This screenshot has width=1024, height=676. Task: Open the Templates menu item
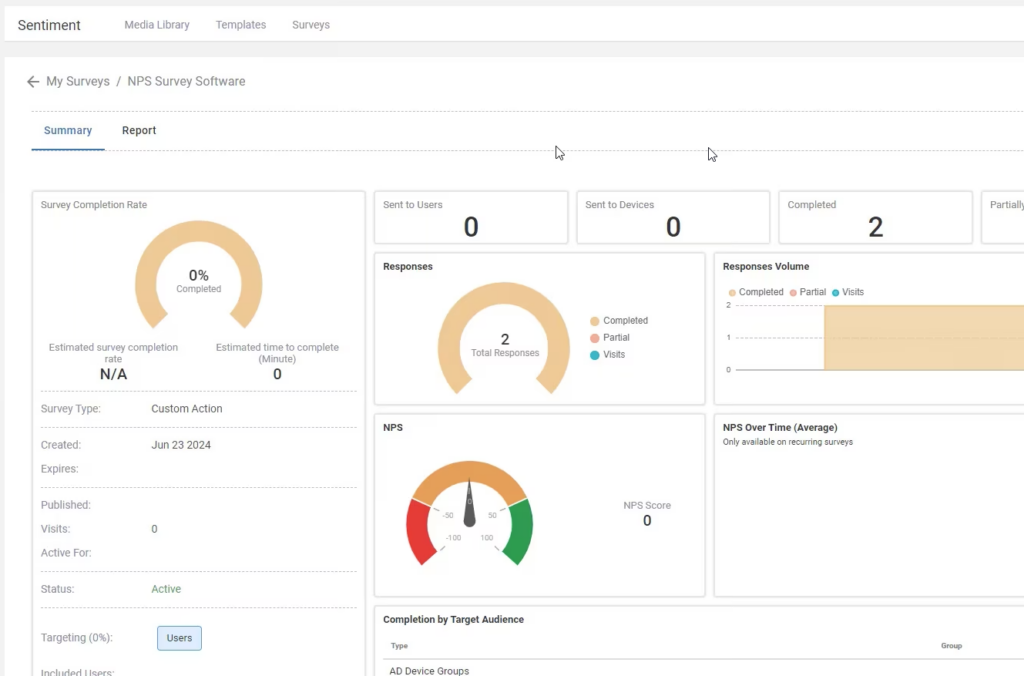241,25
